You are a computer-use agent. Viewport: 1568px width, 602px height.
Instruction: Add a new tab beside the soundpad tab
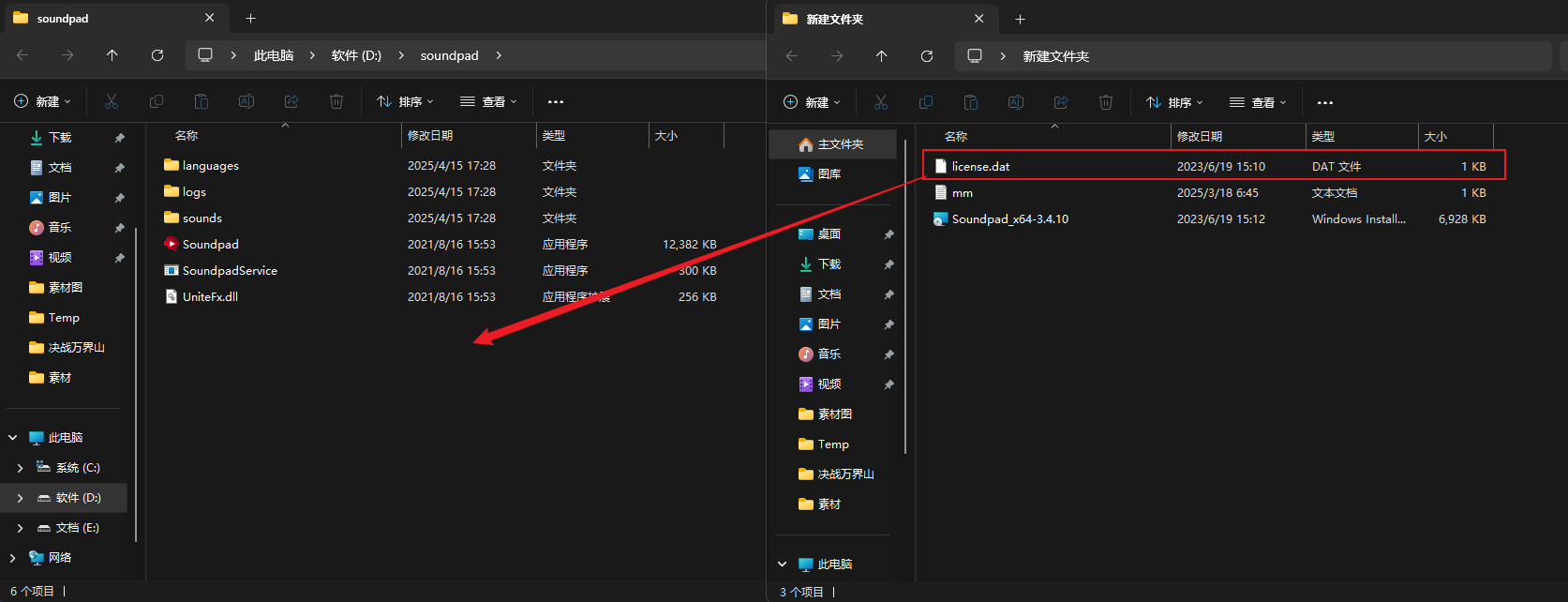pos(250,18)
